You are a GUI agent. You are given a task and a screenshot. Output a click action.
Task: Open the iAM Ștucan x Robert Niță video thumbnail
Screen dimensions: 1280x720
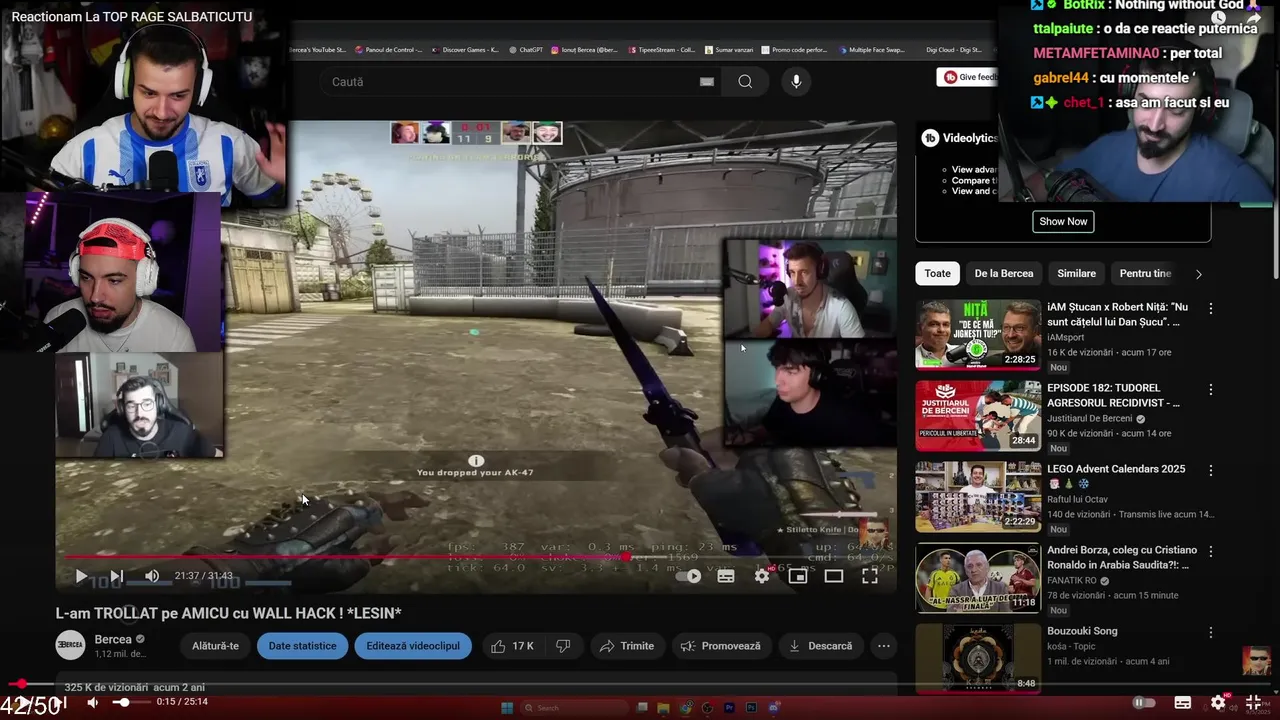pyautogui.click(x=978, y=335)
